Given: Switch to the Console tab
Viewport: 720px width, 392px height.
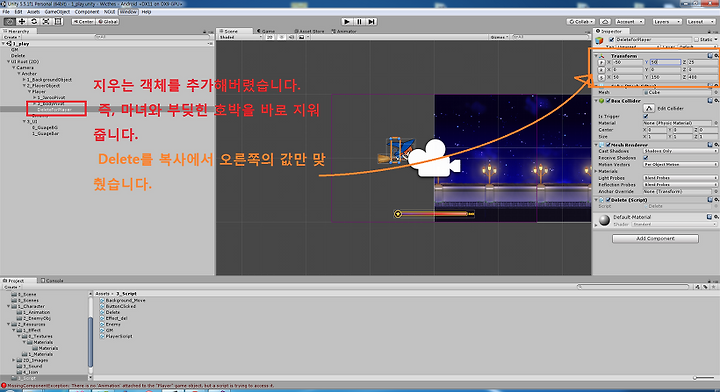Looking at the screenshot, I should pos(52,280).
